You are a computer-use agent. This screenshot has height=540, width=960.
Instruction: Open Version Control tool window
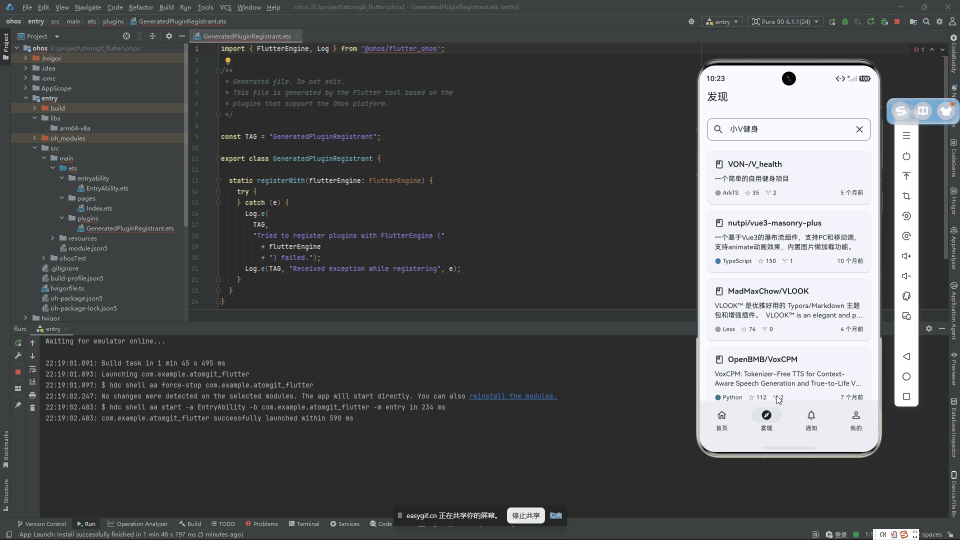[x=42, y=524]
